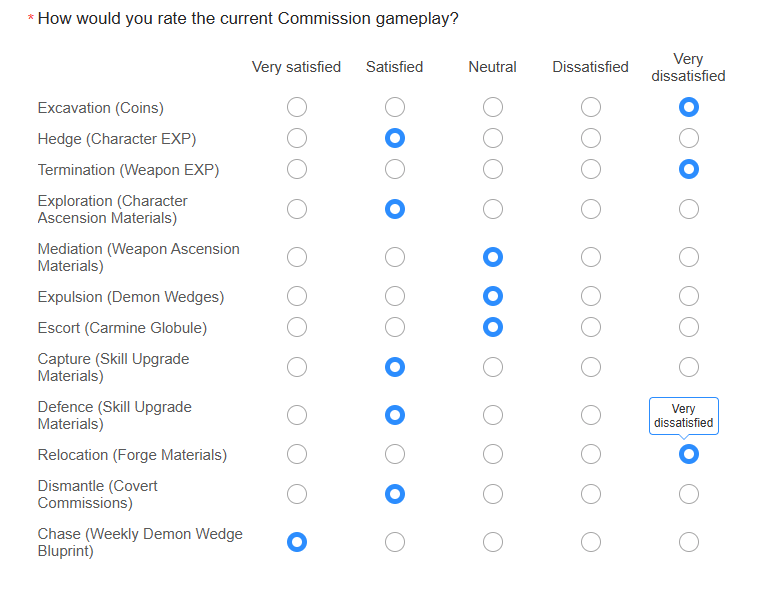Mark Relocation (Forge Materials) as Satisfied

395,454
